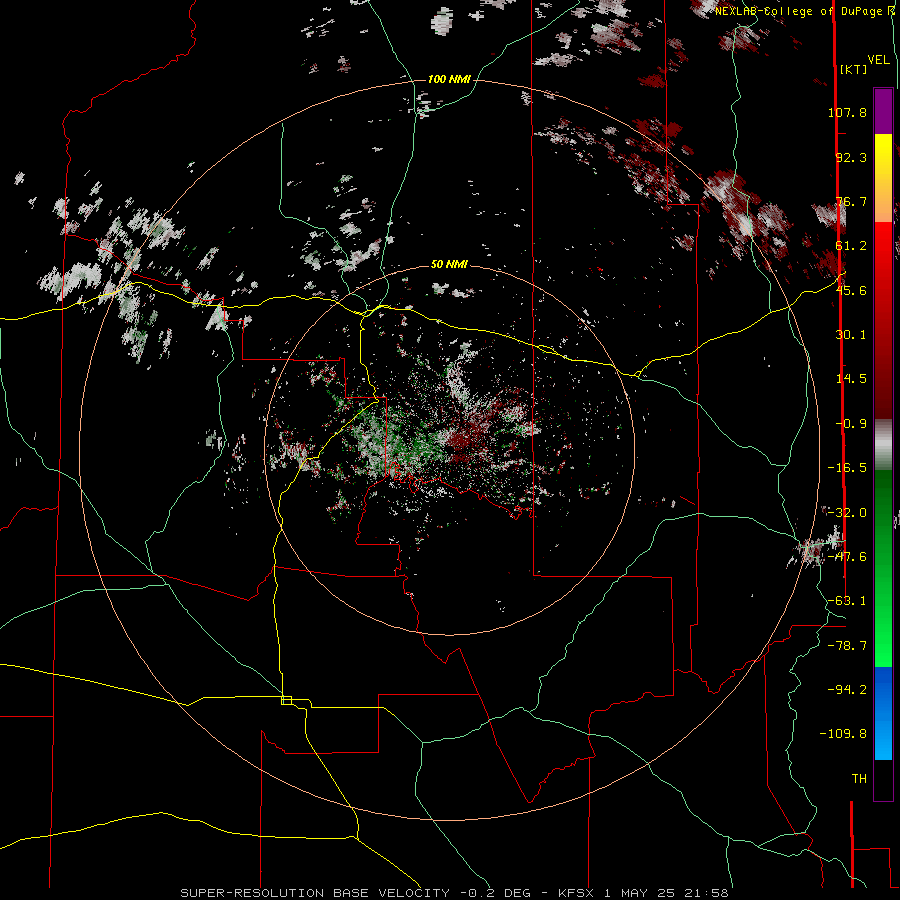Image resolution: width=900 pixels, height=900 pixels.
Task: Select the -47.6 legend value
Action: click(x=847, y=557)
